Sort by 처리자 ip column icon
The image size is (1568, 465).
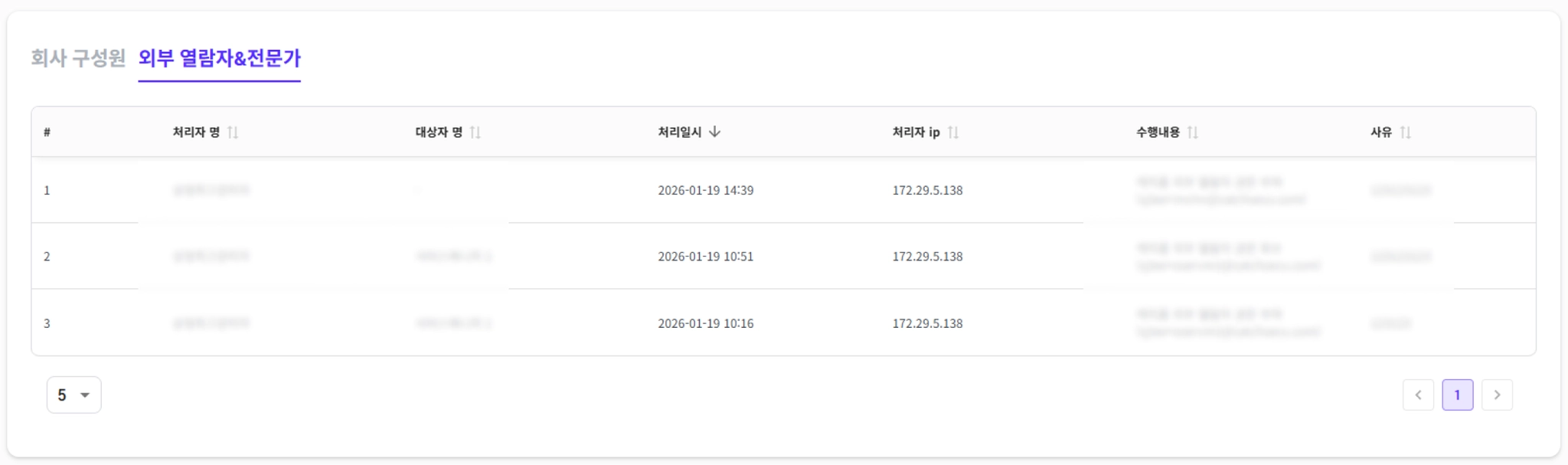pos(953,133)
